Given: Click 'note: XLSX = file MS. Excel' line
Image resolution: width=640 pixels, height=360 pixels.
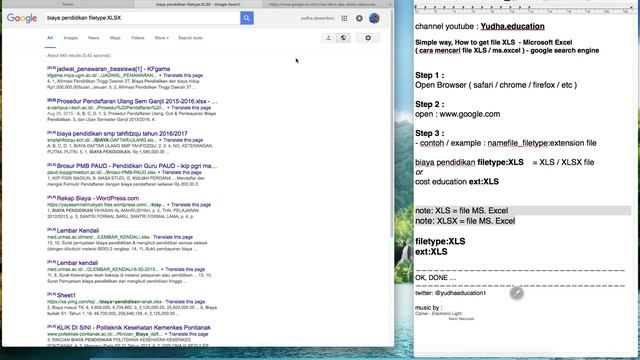Looking at the screenshot, I should point(465,221).
